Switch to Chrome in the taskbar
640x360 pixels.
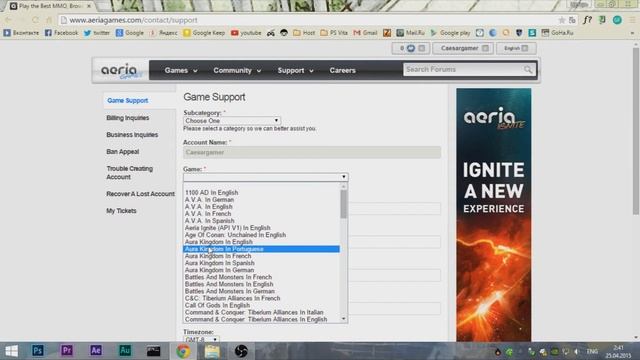pos(183,351)
